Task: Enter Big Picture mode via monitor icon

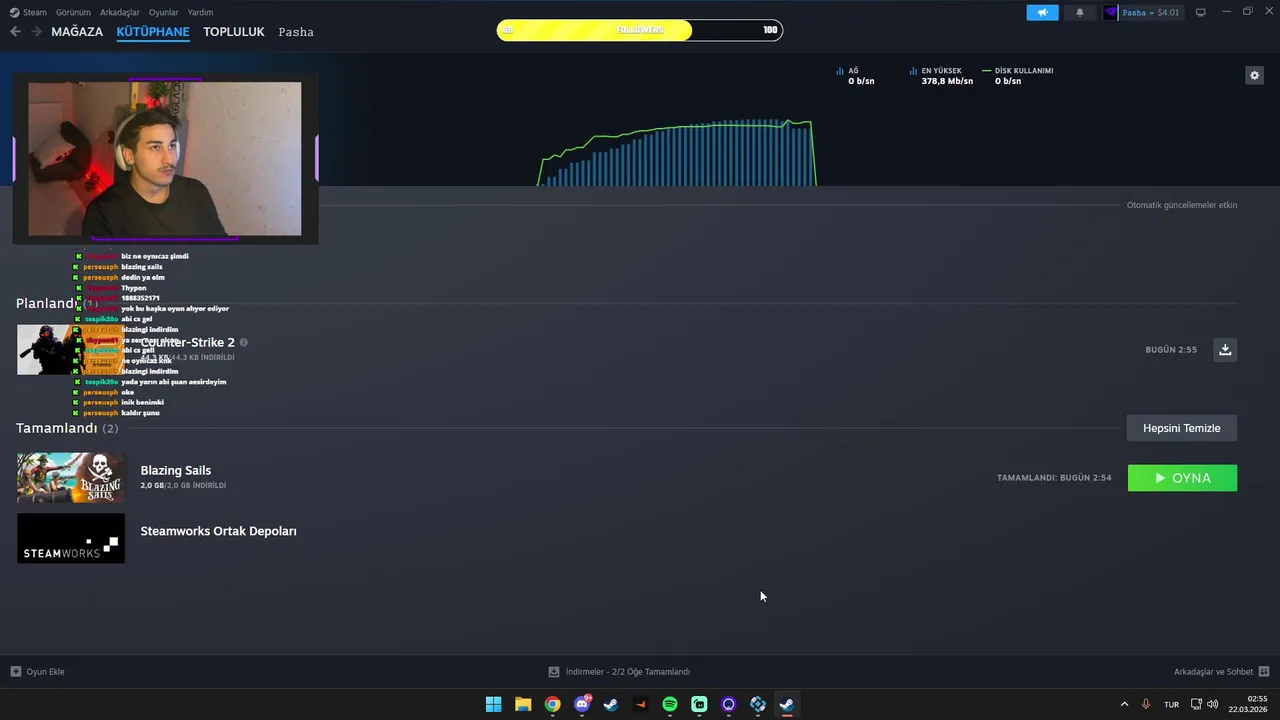Action: (x=1200, y=12)
